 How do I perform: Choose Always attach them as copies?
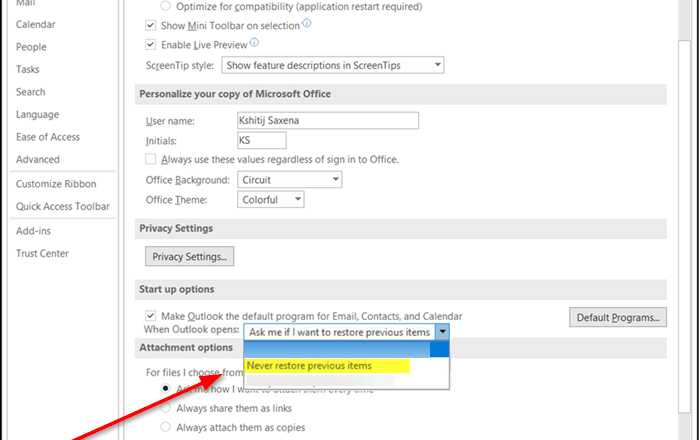coord(166,427)
